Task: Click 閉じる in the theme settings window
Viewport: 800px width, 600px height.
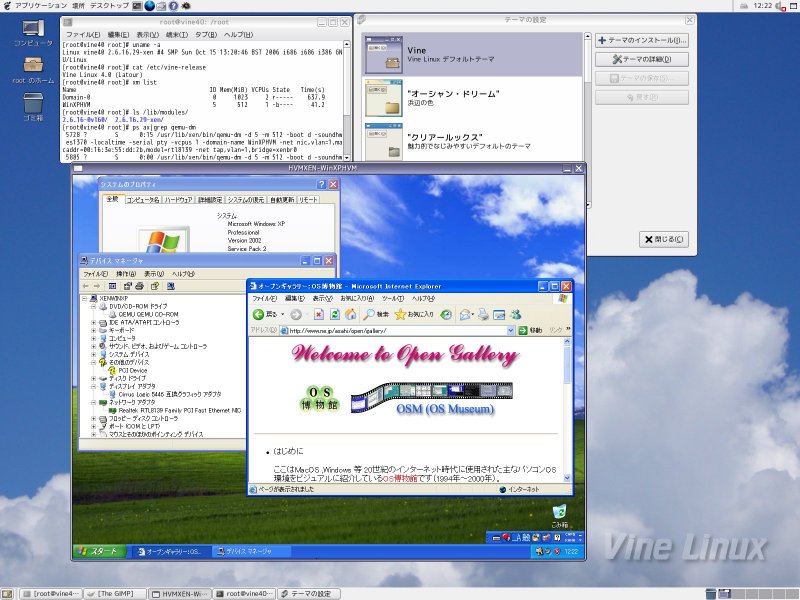Action: pos(664,239)
